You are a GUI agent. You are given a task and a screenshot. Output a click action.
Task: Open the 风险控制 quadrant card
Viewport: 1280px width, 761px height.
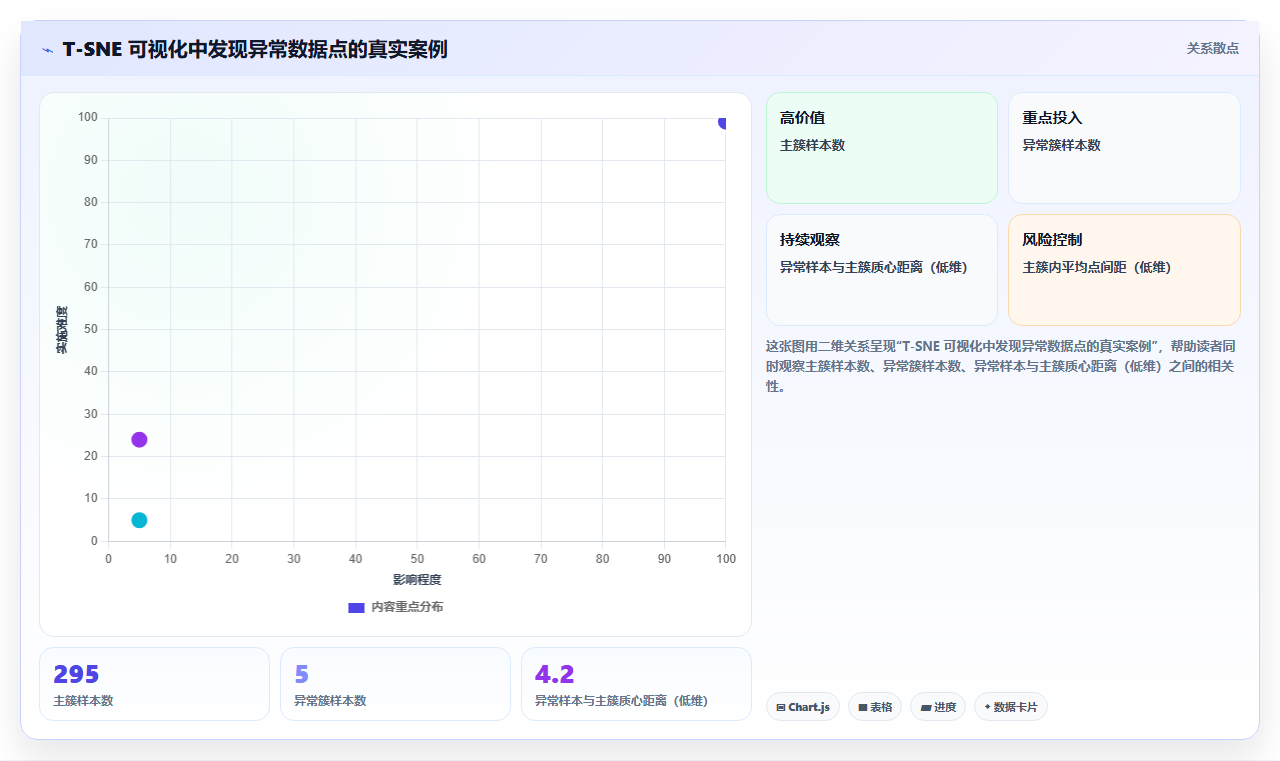pyautogui.click(x=1124, y=270)
